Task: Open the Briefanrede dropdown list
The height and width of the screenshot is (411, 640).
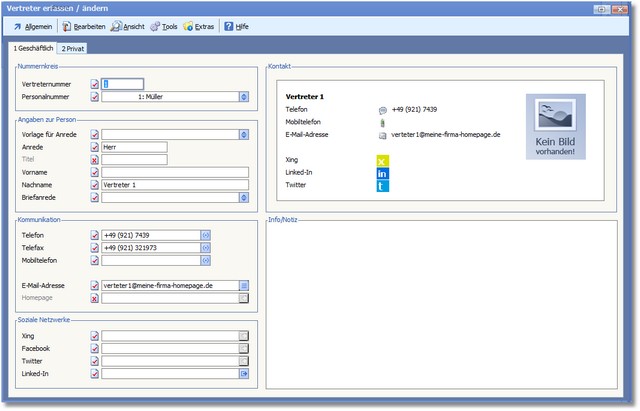Action: [x=243, y=198]
